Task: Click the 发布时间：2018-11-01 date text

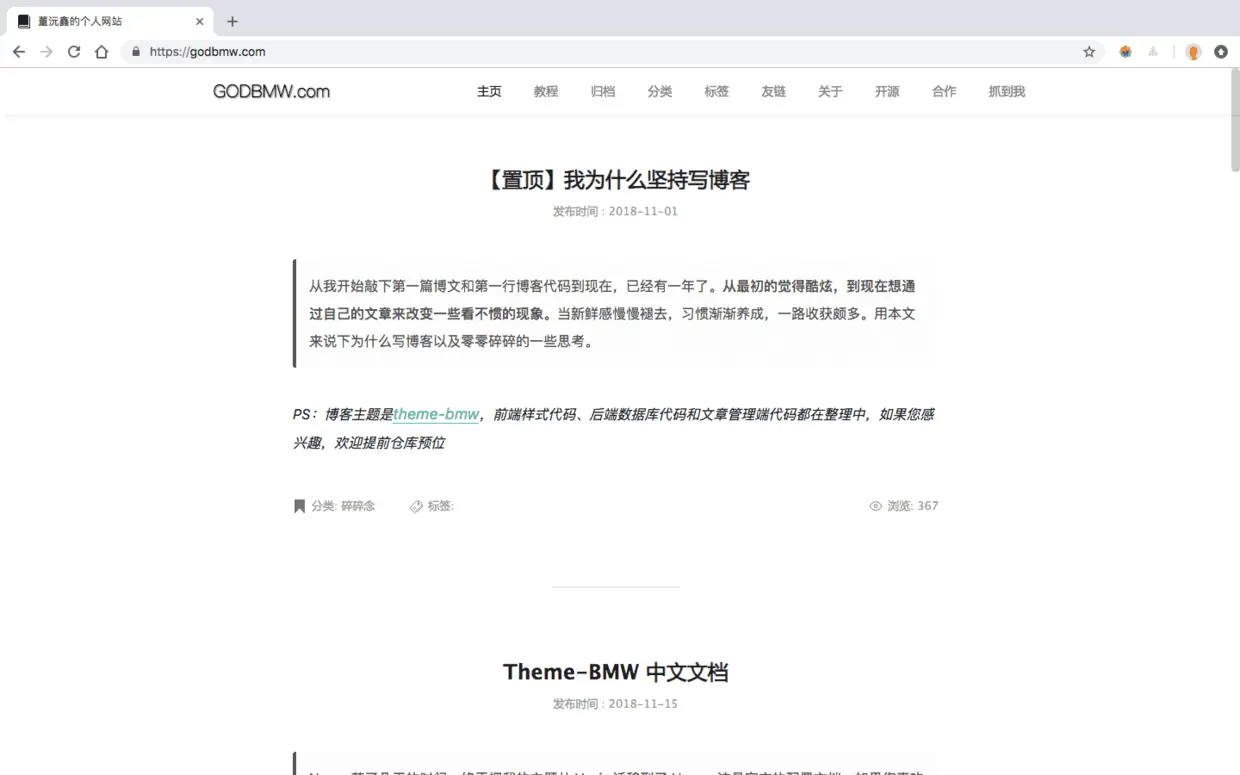Action: 616,211
